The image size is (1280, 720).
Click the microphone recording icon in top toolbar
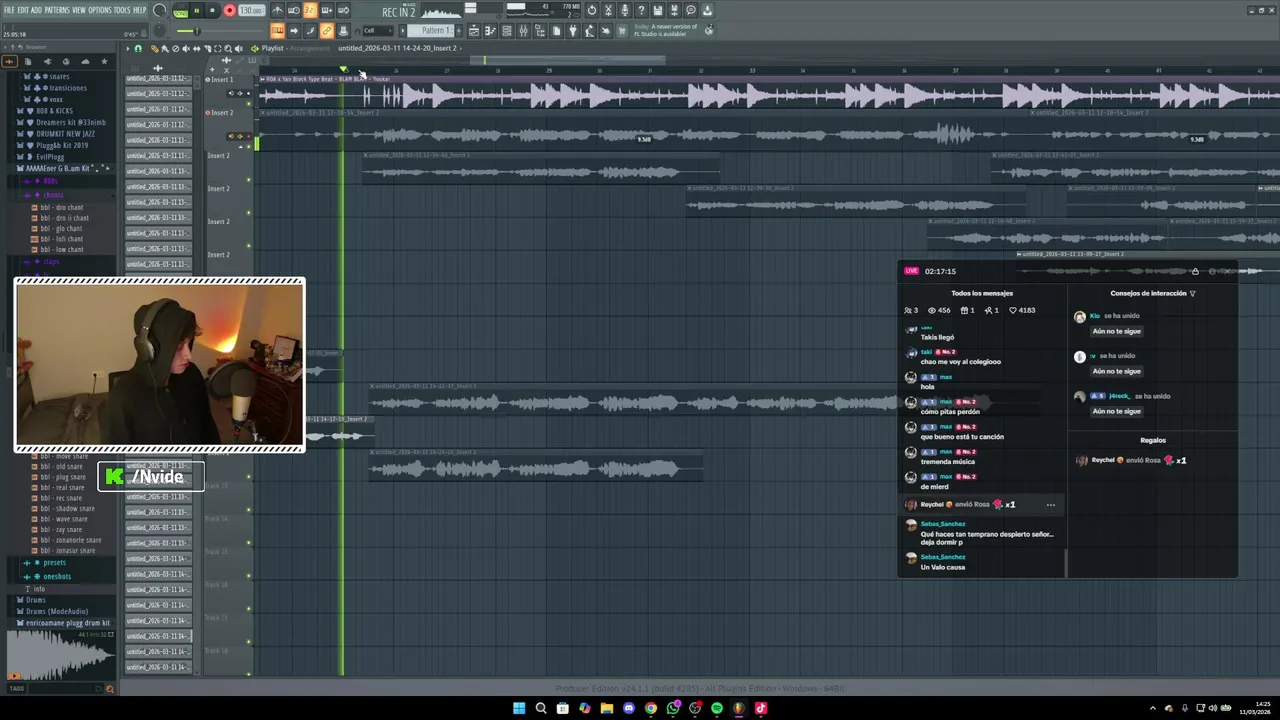pos(625,11)
